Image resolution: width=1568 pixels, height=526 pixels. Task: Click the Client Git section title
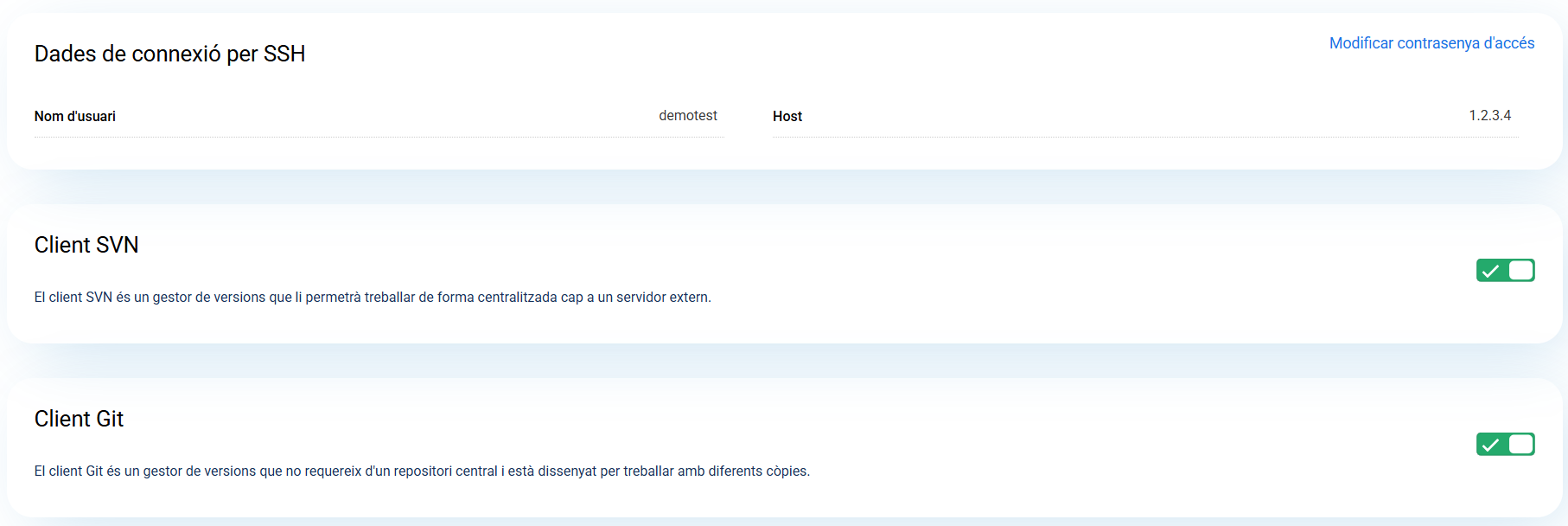(x=79, y=419)
